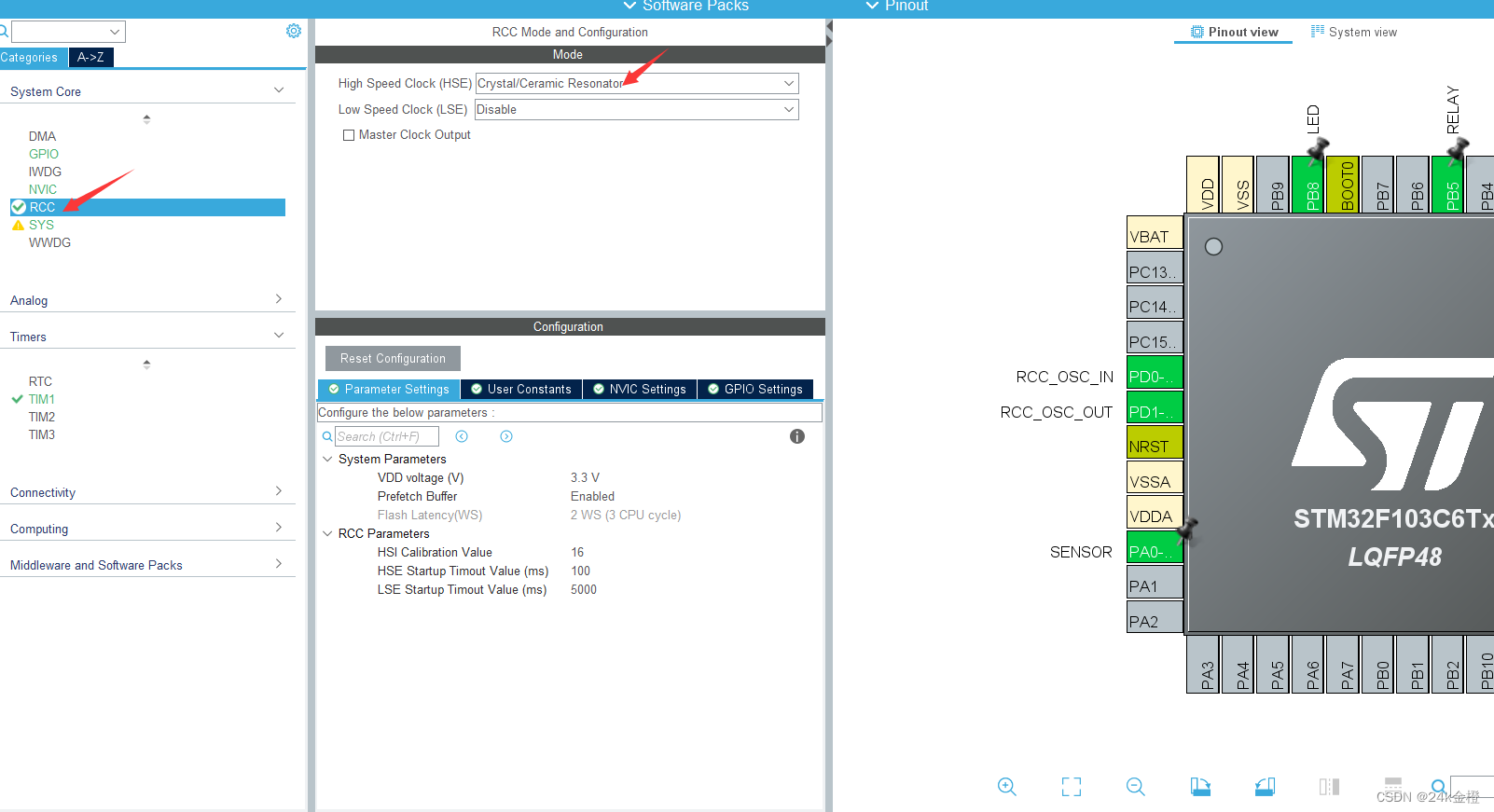This screenshot has width=1494, height=812.
Task: Collapse System Parameters group
Action: [327, 459]
